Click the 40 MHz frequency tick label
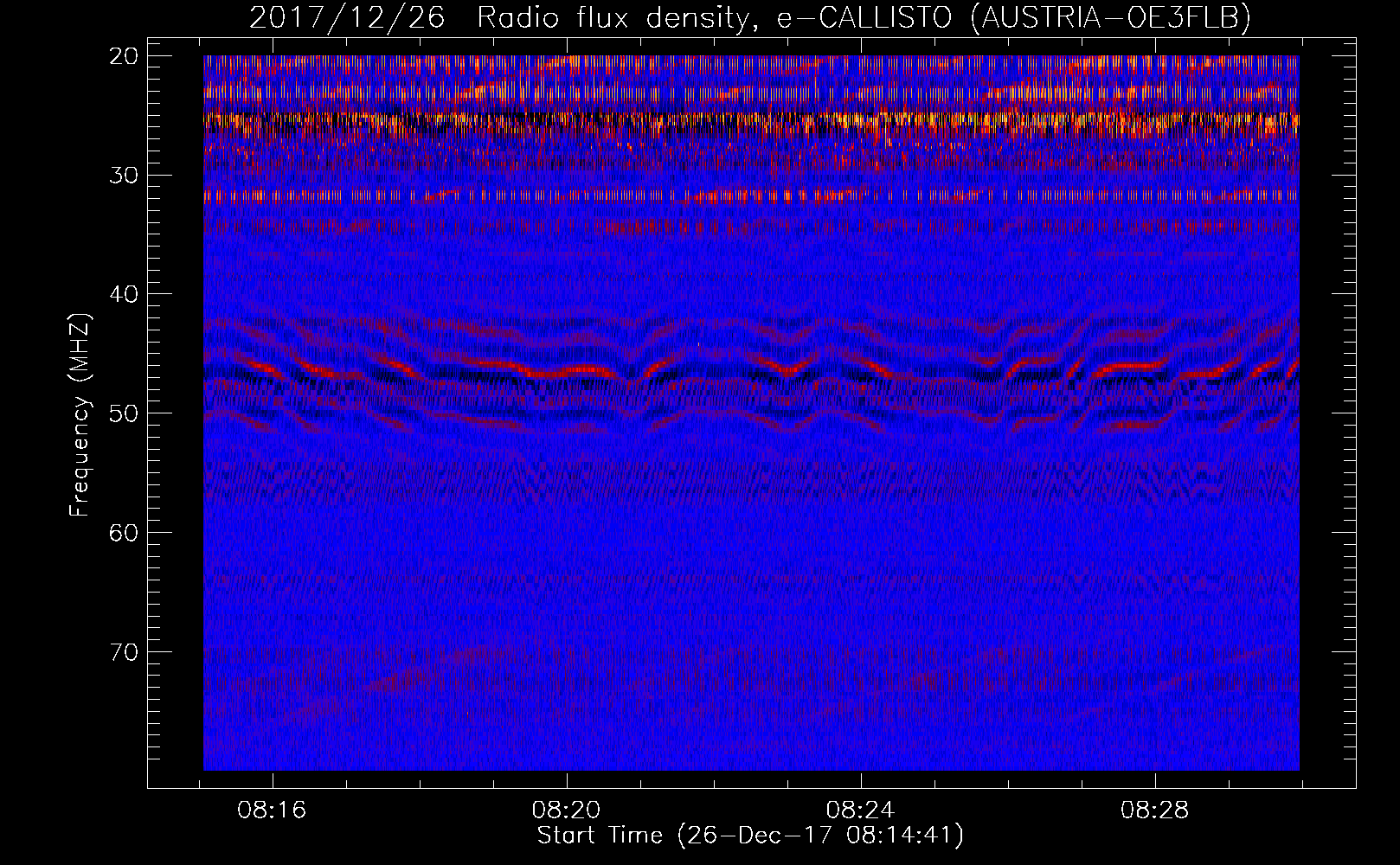This screenshot has width=1400, height=865. click(125, 294)
